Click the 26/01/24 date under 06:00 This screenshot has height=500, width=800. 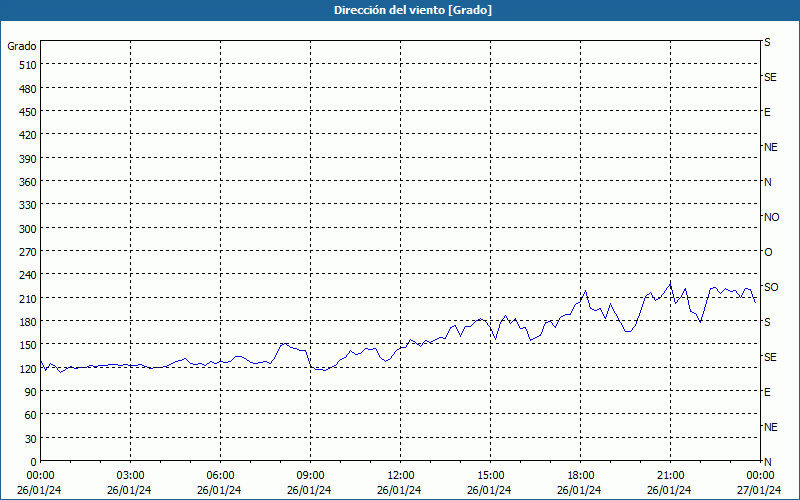pos(219,490)
